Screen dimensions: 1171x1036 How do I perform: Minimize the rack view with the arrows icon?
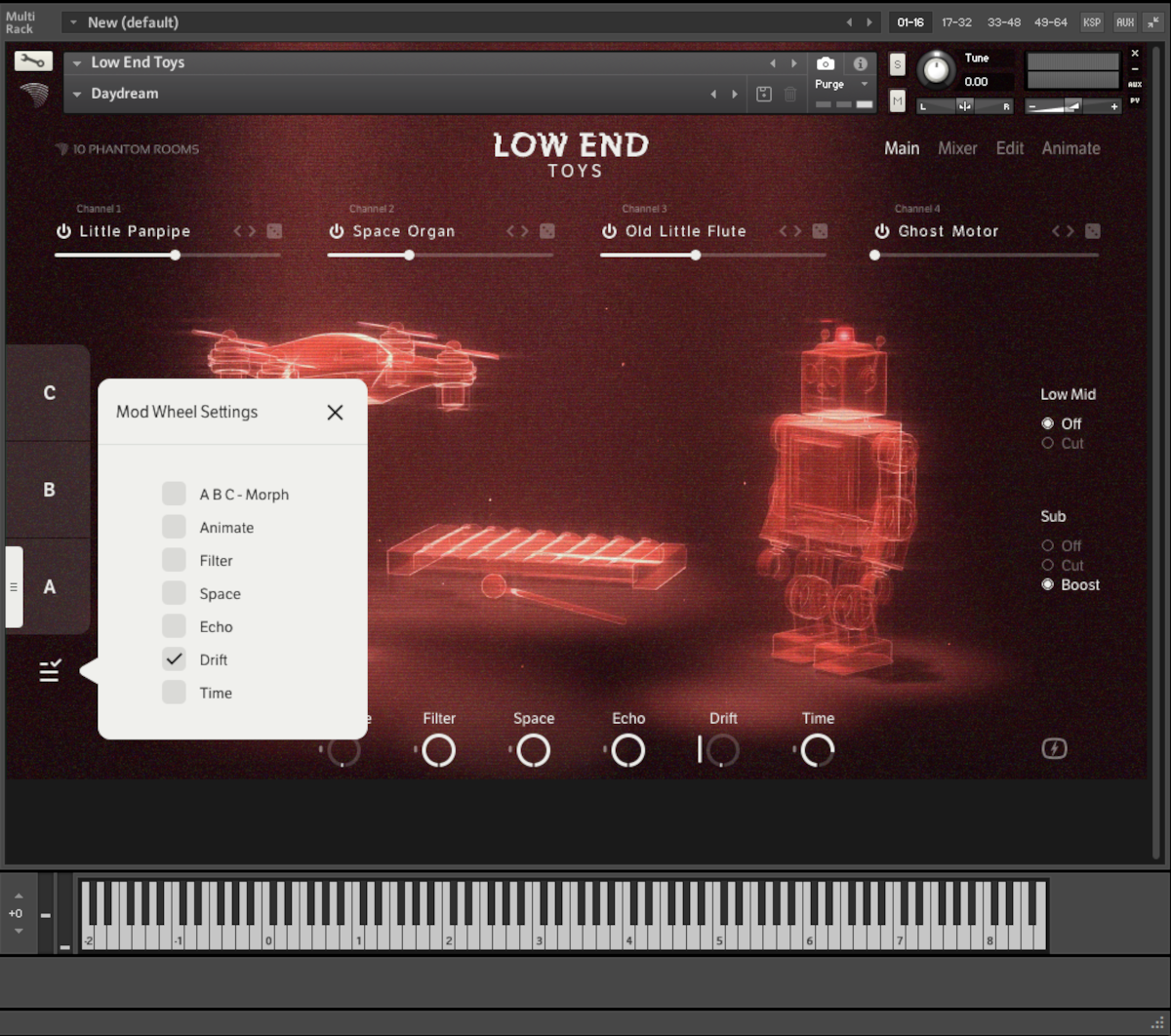point(1153,21)
